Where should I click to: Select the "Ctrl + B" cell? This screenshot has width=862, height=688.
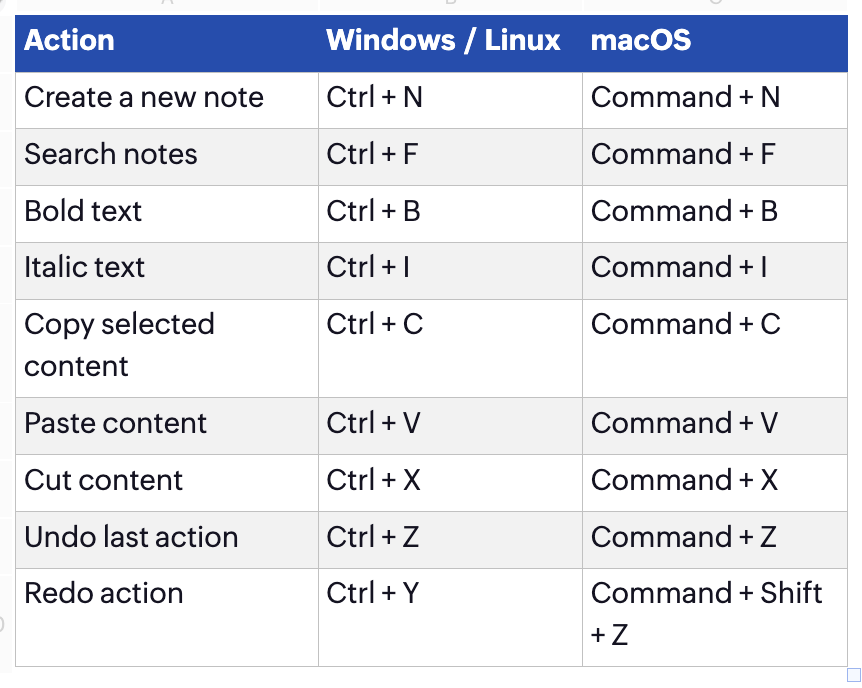click(373, 212)
